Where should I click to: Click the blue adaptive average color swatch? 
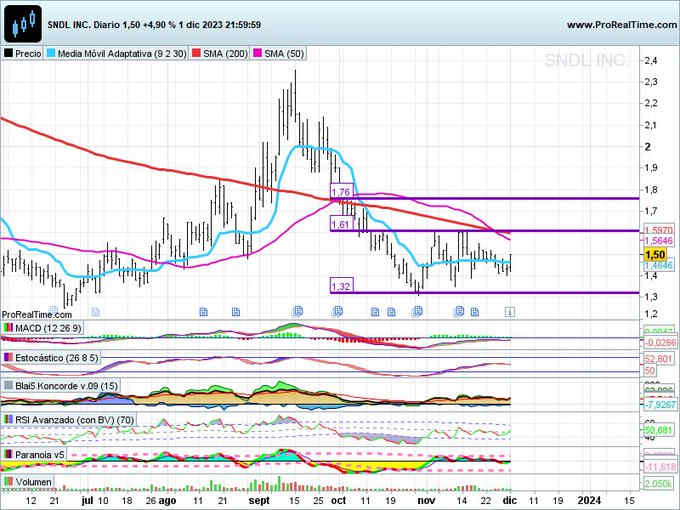51,53
